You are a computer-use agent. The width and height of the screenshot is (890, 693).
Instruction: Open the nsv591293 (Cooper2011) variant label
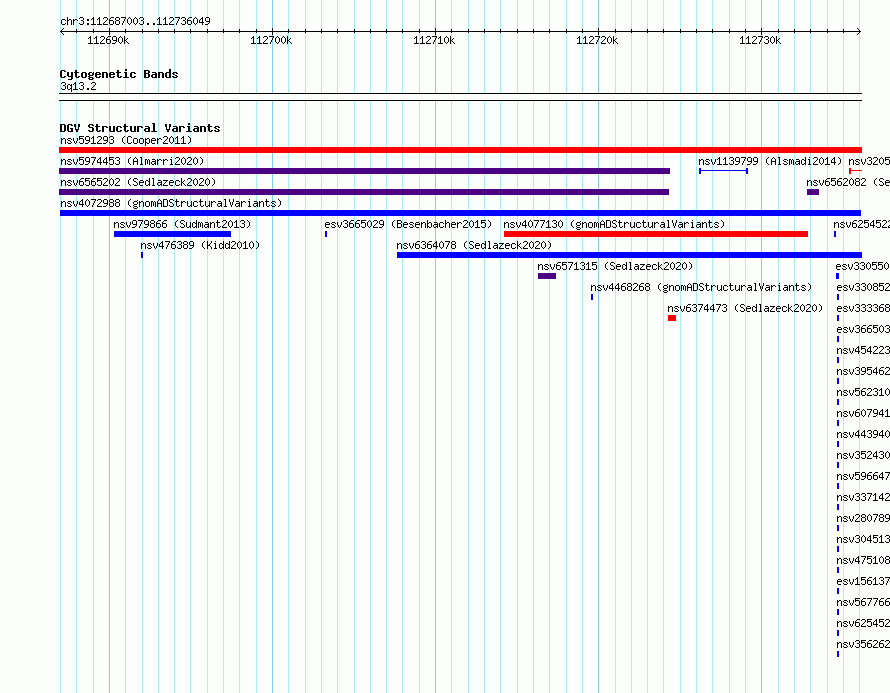[x=126, y=140]
